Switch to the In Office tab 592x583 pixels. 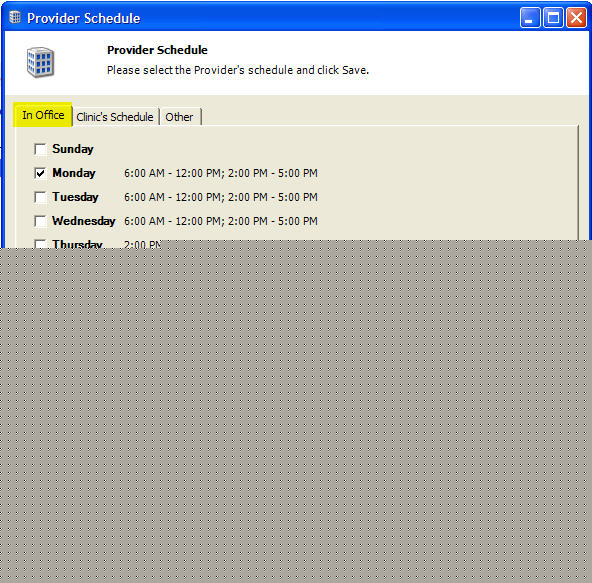(x=43, y=115)
